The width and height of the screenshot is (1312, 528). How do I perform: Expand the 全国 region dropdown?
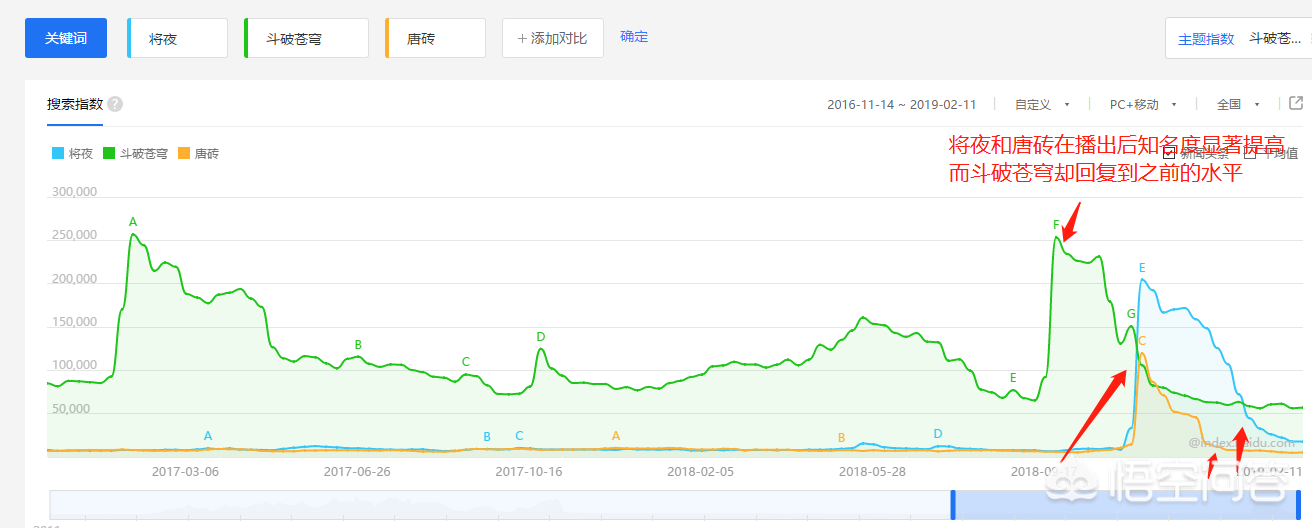tap(1238, 104)
